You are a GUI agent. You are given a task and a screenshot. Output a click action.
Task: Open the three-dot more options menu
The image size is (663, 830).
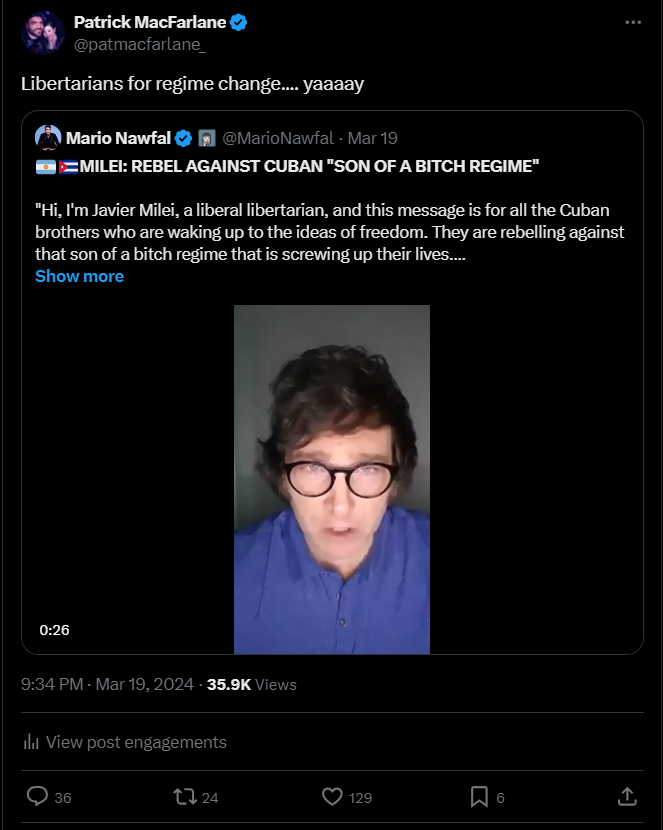[x=632, y=23]
